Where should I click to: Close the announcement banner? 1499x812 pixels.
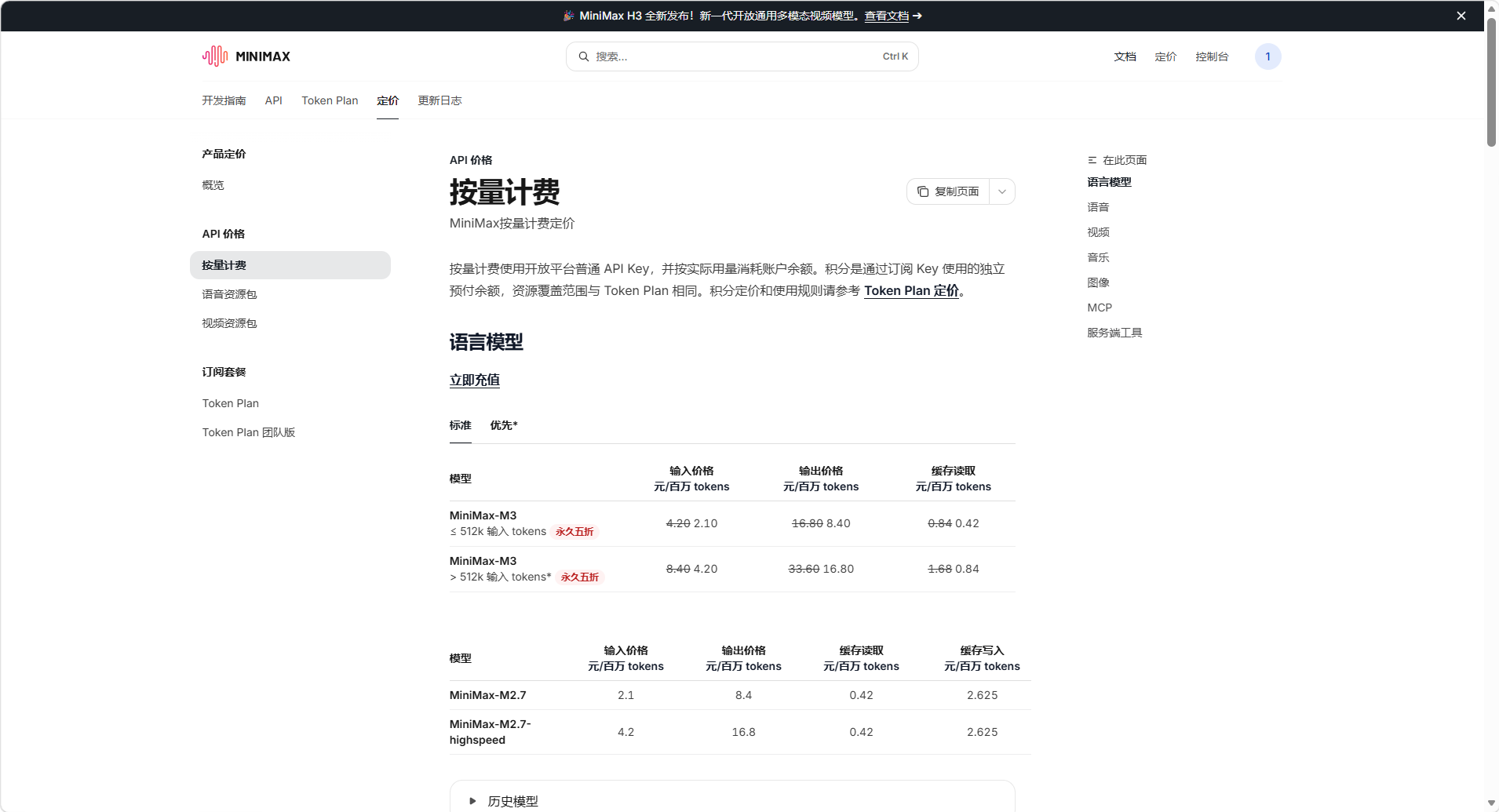tap(1461, 16)
